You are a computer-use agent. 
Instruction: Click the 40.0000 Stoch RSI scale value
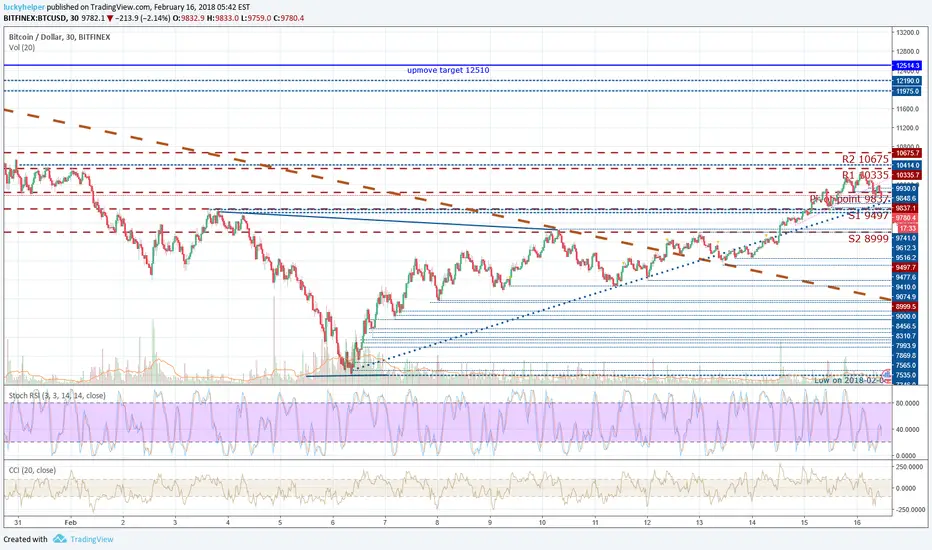(907, 429)
